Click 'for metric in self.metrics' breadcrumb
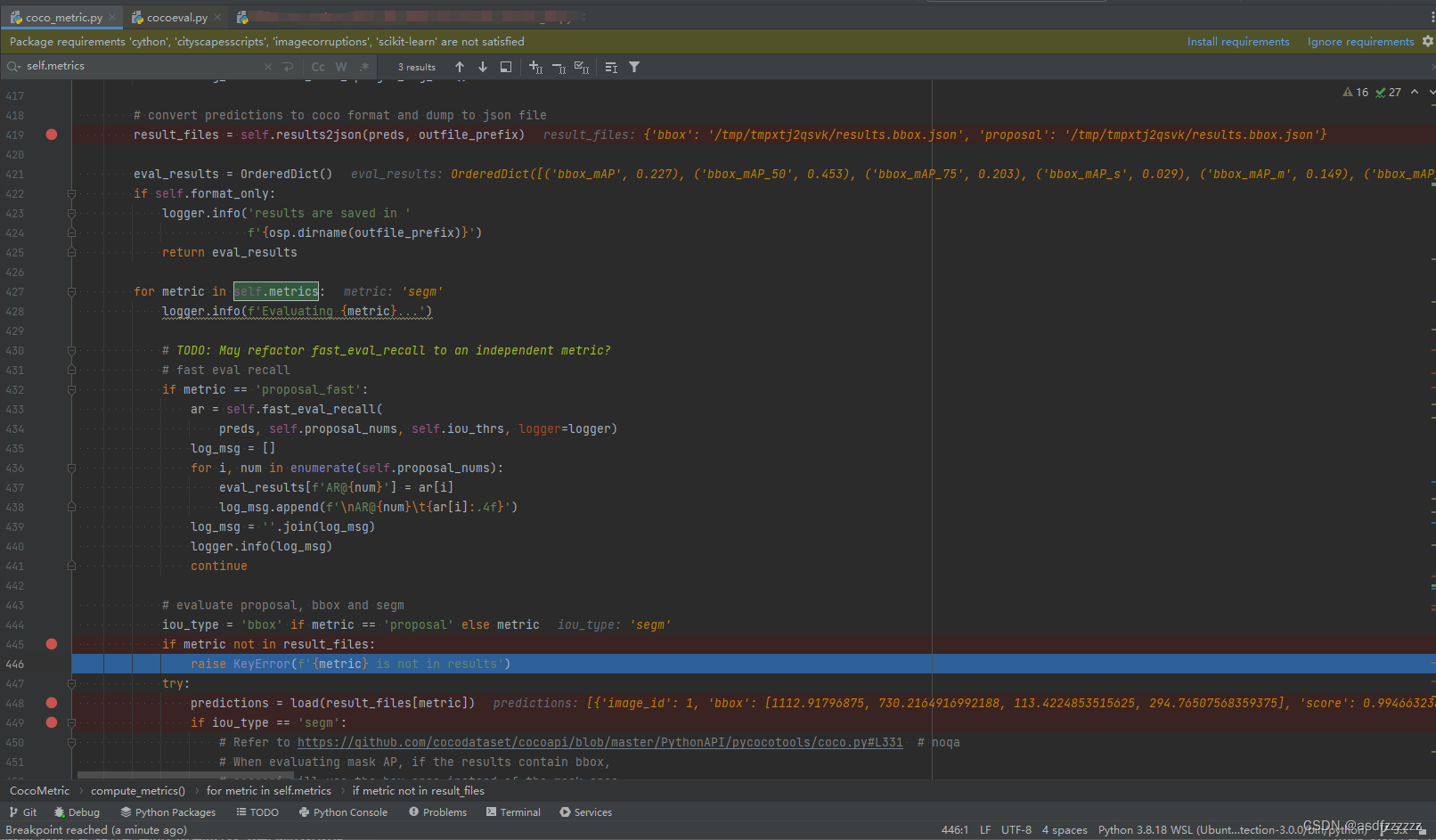Image resolution: width=1436 pixels, height=840 pixels. pyautogui.click(x=269, y=791)
